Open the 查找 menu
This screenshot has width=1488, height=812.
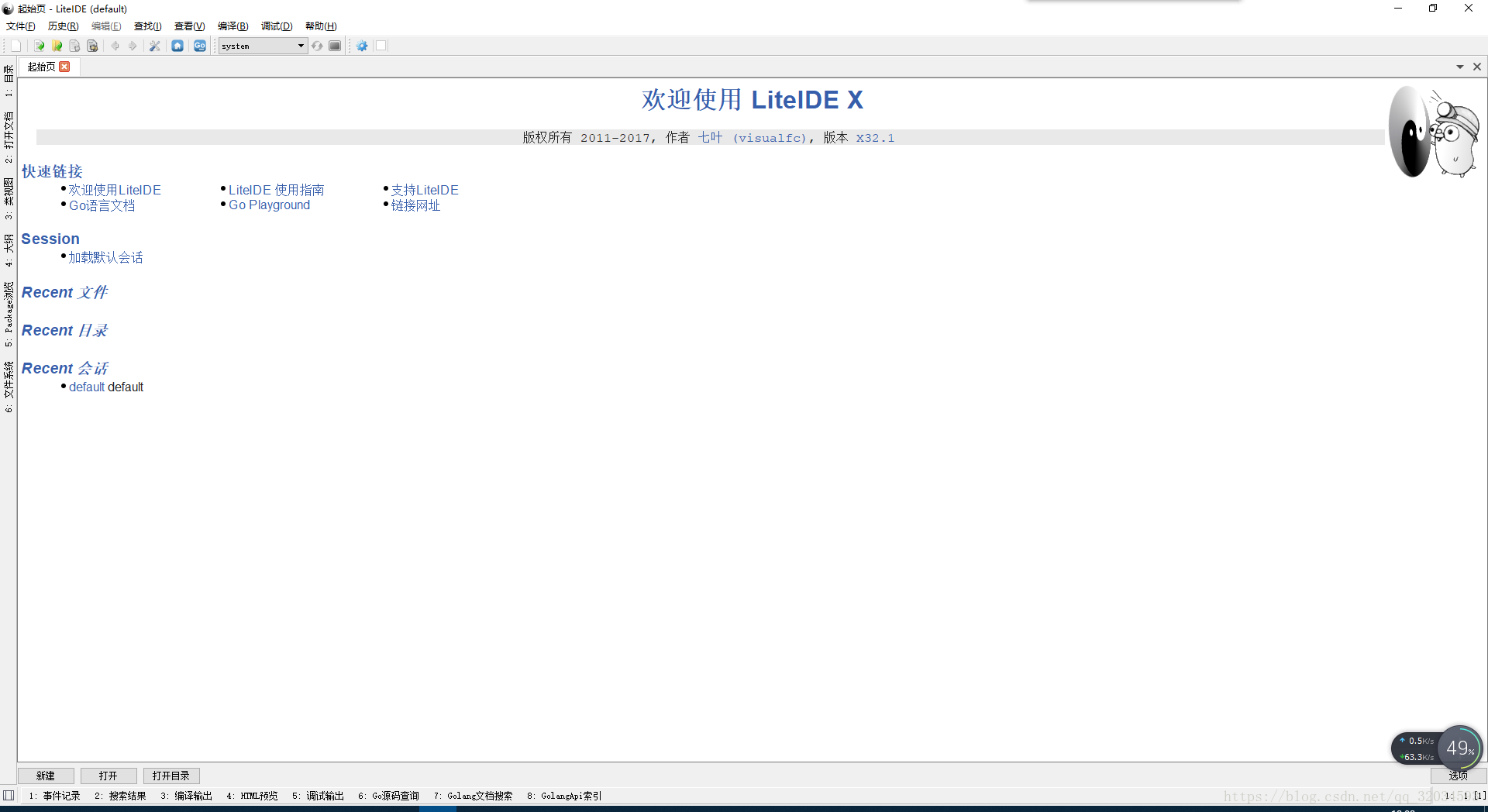148,26
